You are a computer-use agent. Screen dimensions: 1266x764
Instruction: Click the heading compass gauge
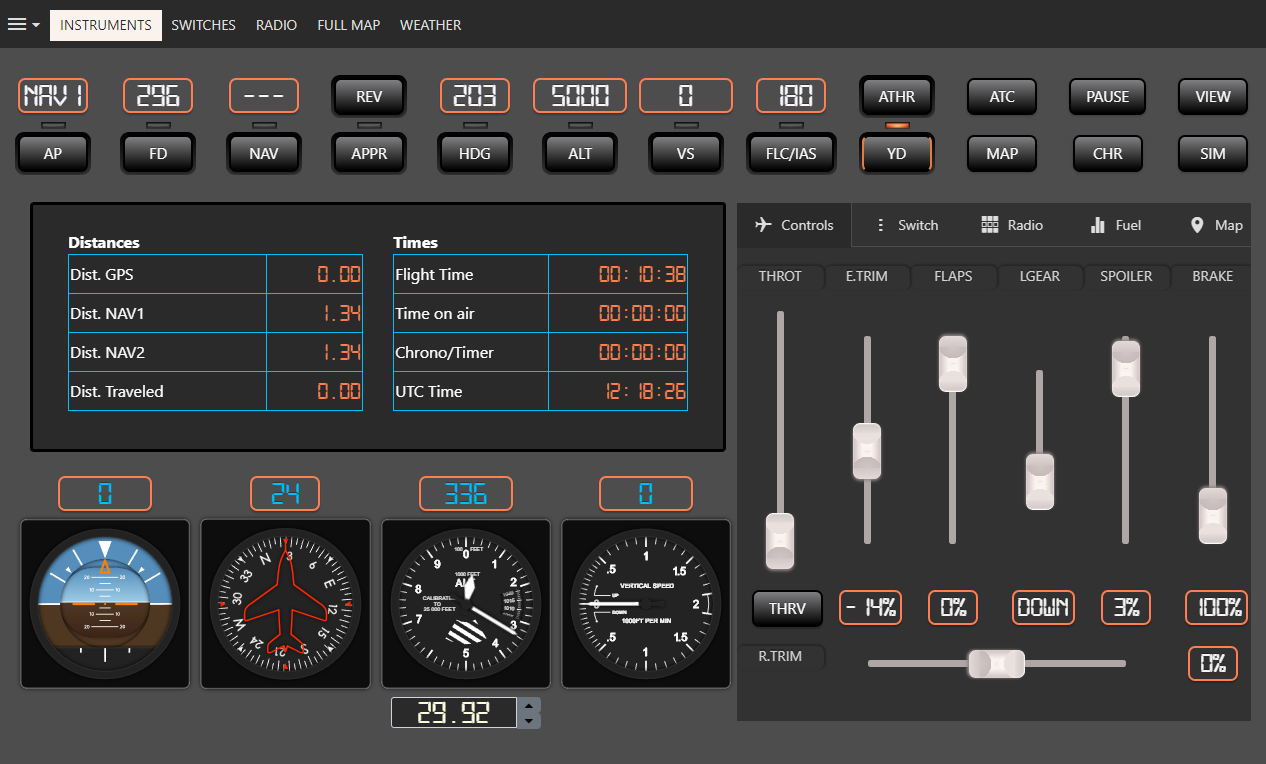pyautogui.click(x=285, y=604)
